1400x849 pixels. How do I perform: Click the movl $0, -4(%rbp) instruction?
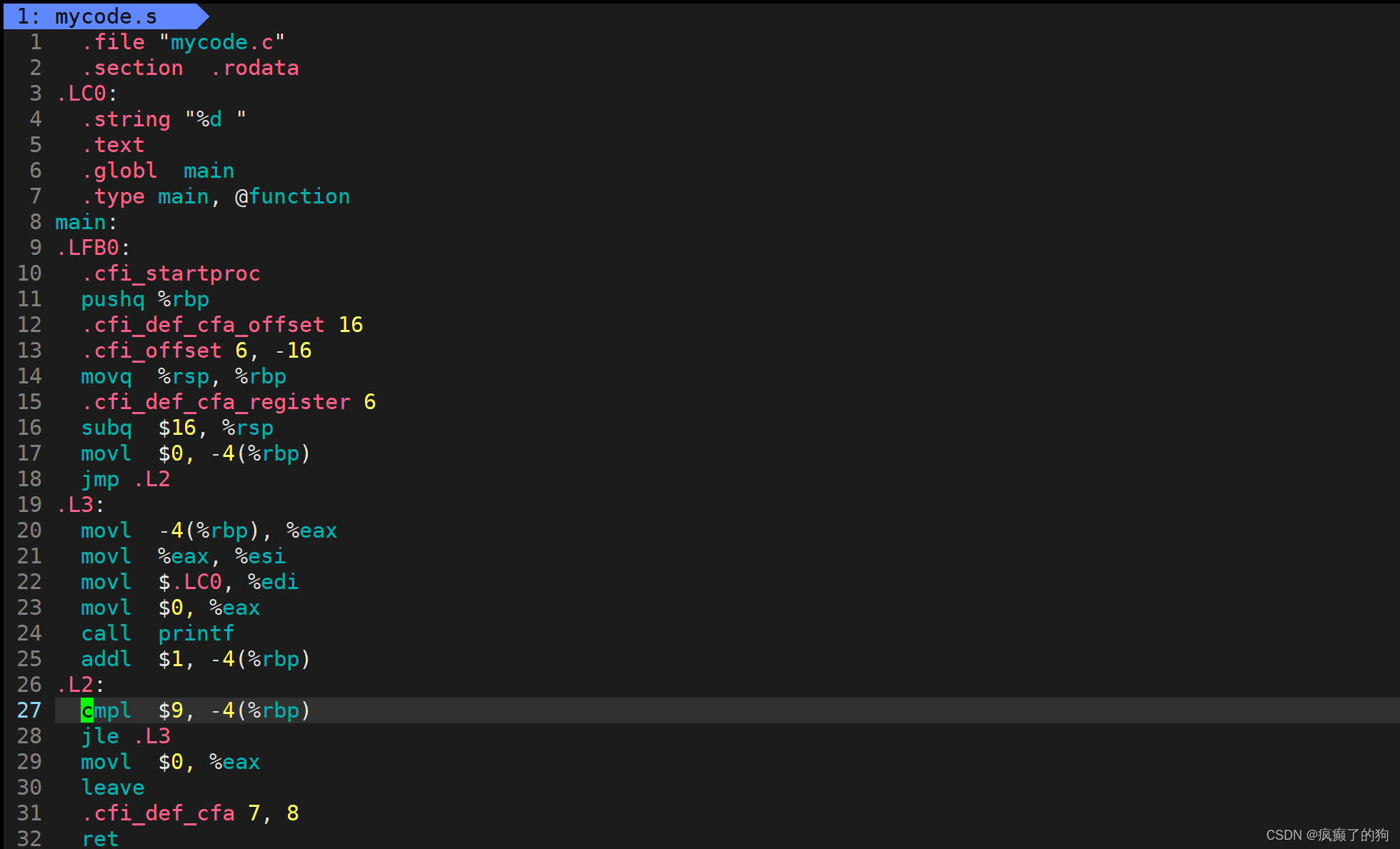pyautogui.click(x=196, y=453)
